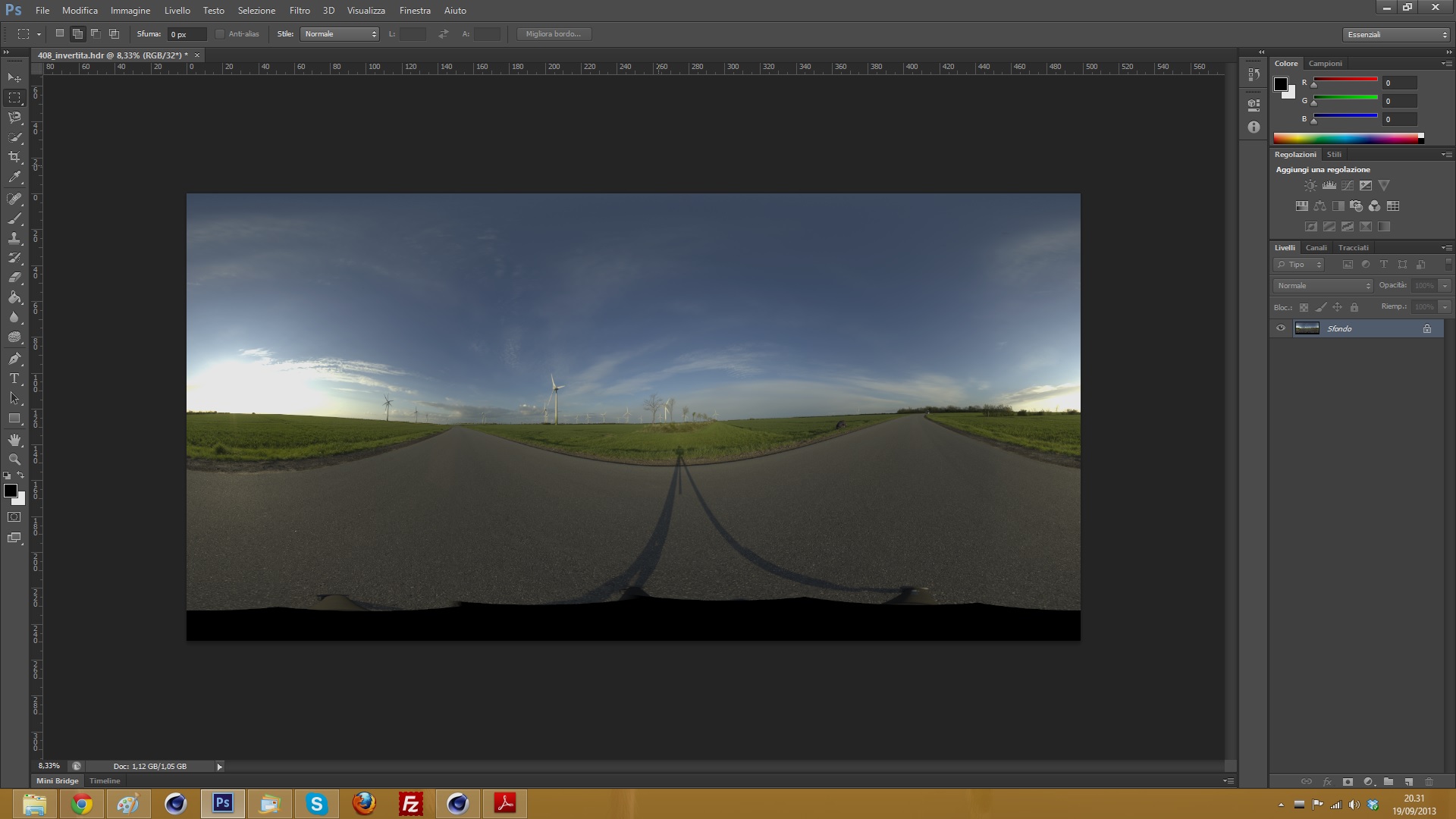1456x819 pixels.
Task: Click the Migliora bordo button
Action: coord(553,34)
